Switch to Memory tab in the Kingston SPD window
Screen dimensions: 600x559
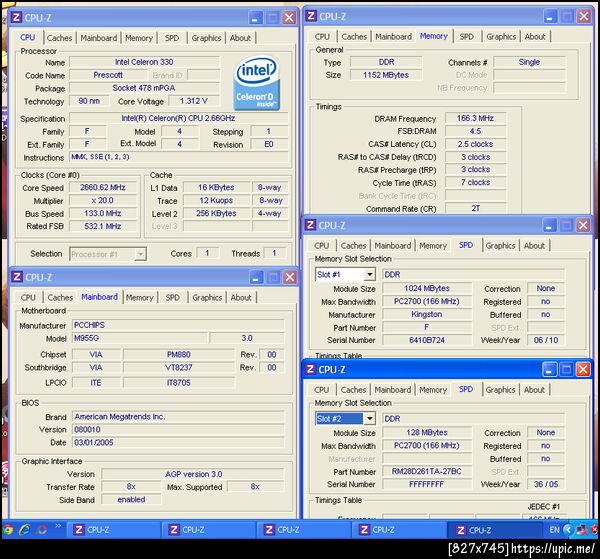[x=433, y=245]
